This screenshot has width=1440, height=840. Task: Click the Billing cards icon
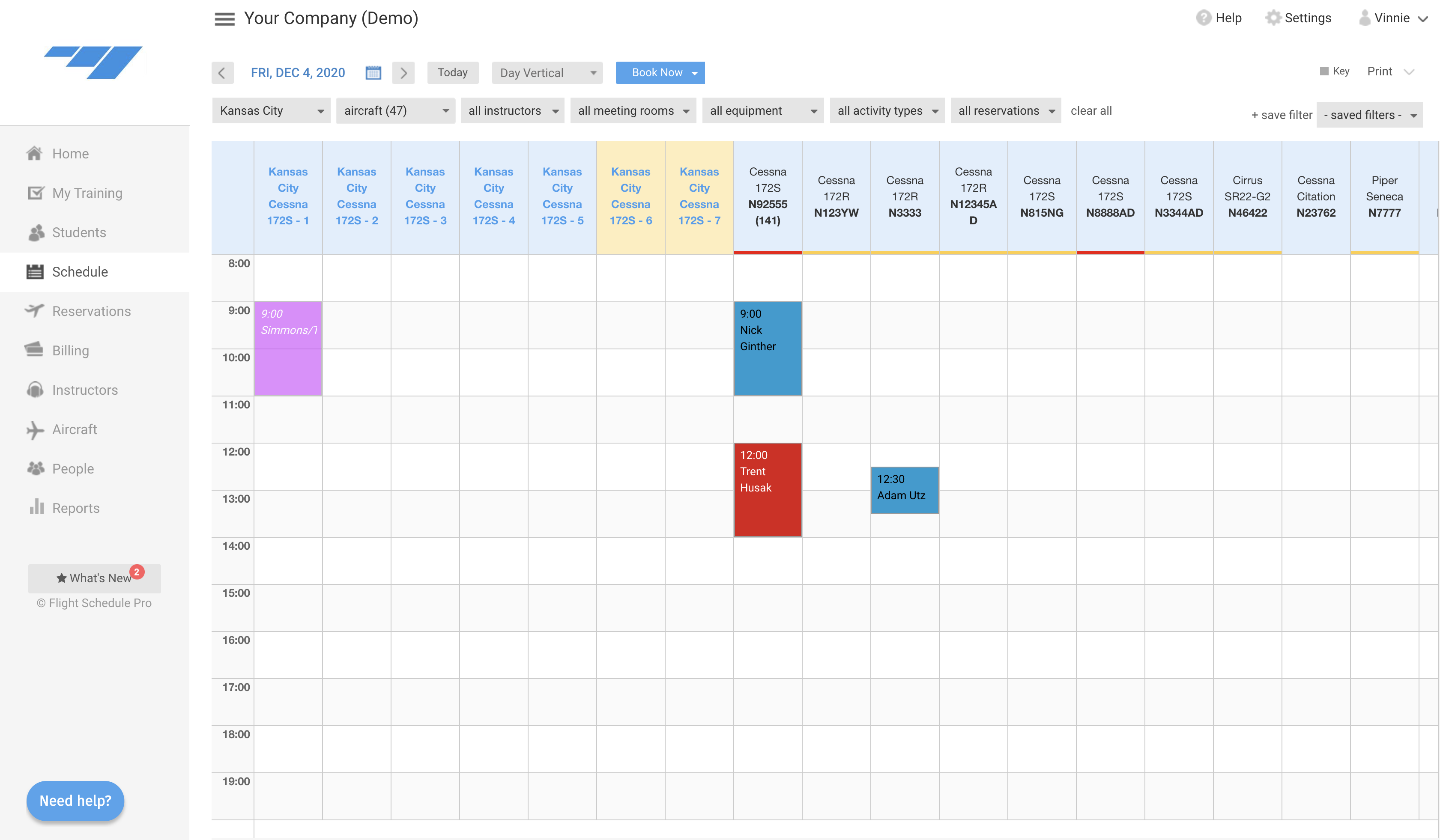coord(34,349)
